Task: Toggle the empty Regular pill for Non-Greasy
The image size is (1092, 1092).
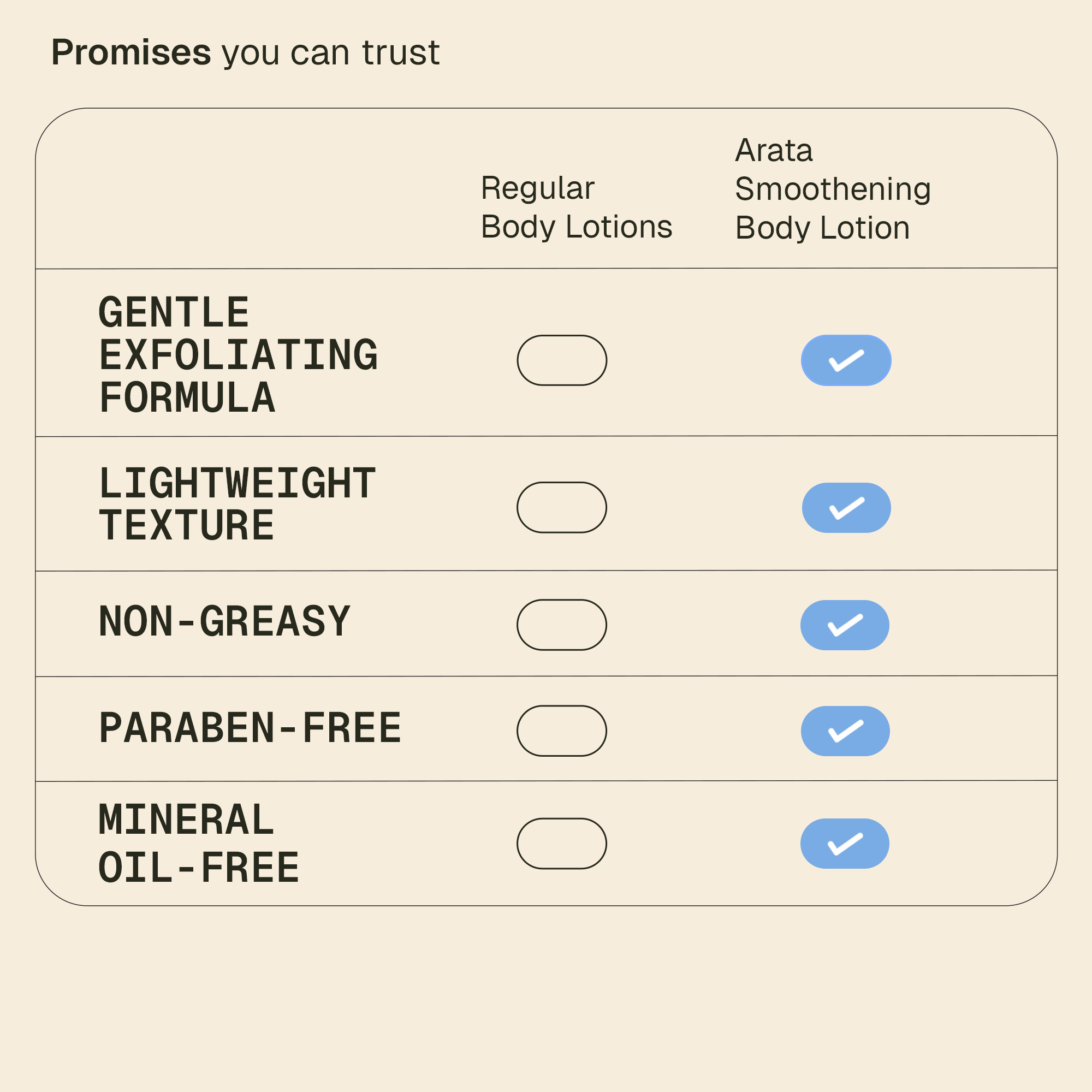Action: point(562,625)
